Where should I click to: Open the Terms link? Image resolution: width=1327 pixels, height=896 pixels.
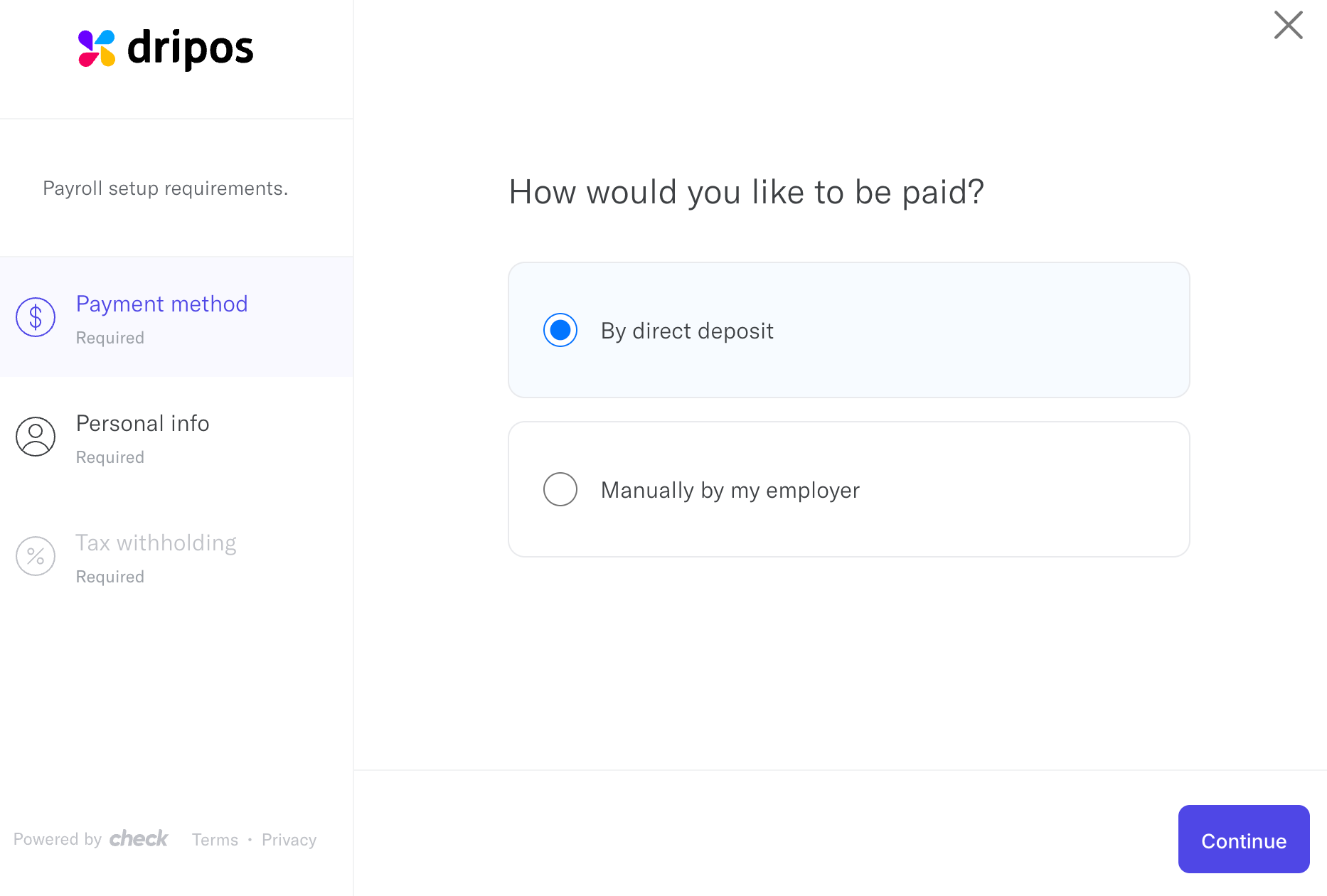tap(215, 840)
